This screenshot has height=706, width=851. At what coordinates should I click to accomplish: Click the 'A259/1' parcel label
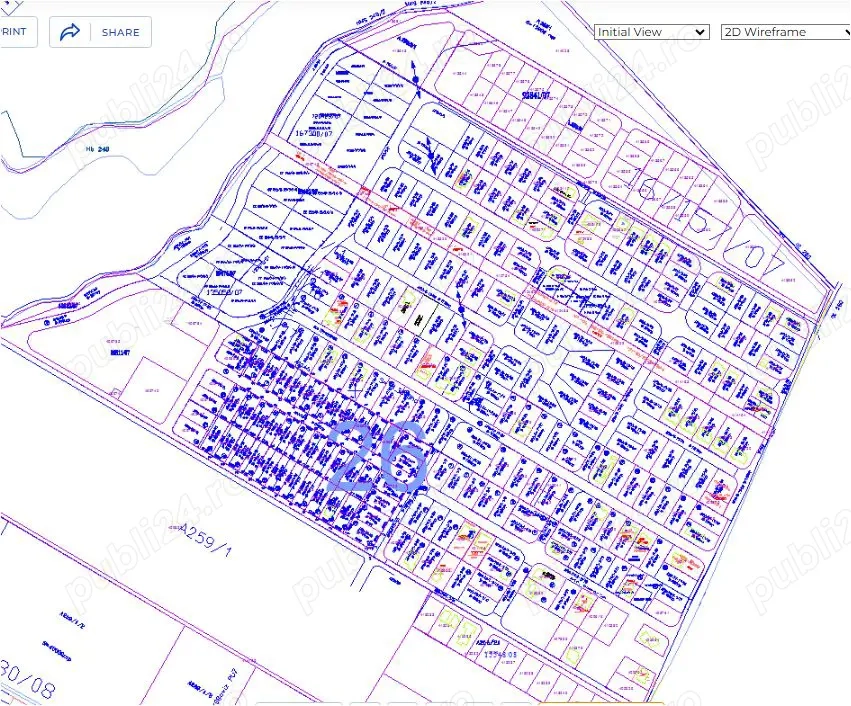tap(206, 540)
